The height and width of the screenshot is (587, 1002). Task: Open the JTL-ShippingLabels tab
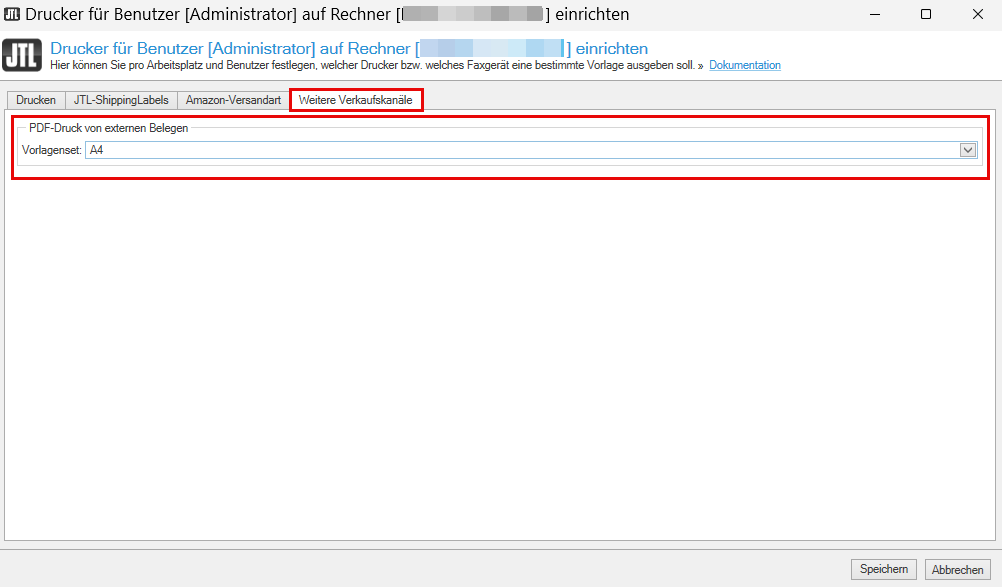(121, 100)
